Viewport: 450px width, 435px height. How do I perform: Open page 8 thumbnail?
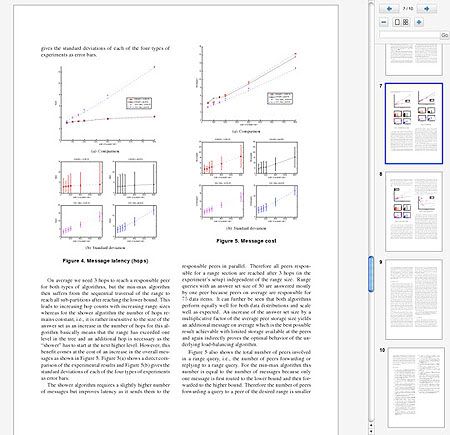(x=414, y=212)
